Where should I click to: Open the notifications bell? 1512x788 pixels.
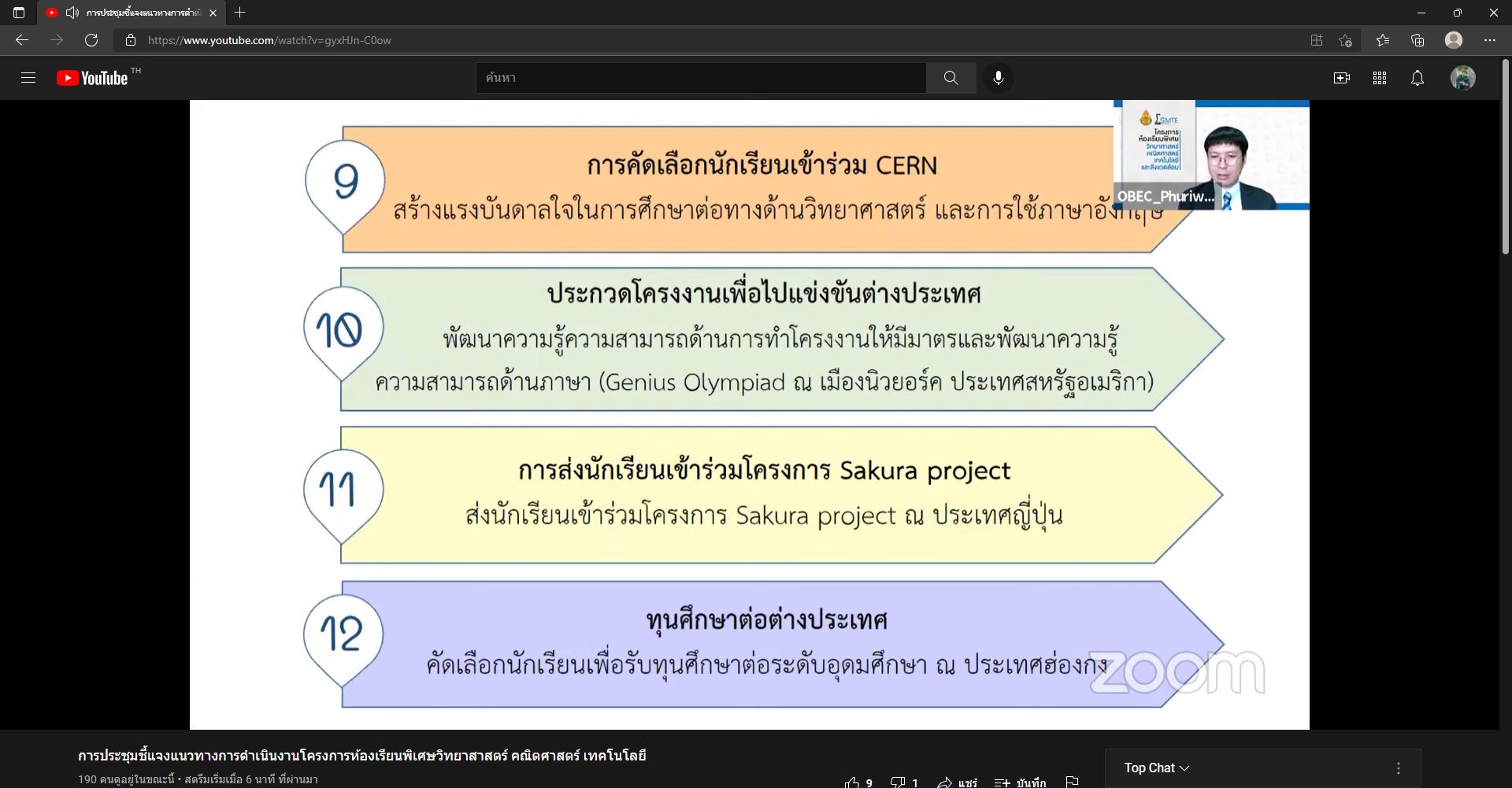click(x=1417, y=78)
